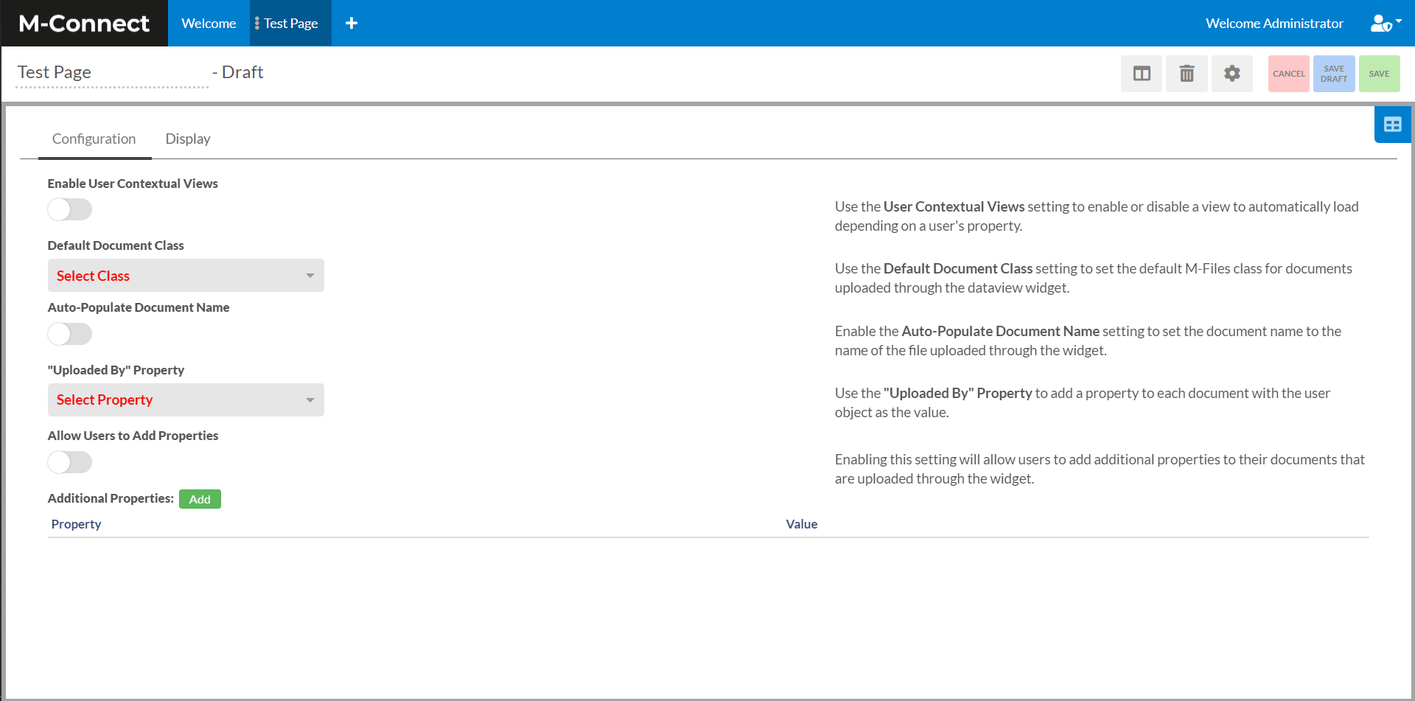Viewport: 1415px width, 701px height.
Task: Switch to the Display tab
Action: coord(188,139)
